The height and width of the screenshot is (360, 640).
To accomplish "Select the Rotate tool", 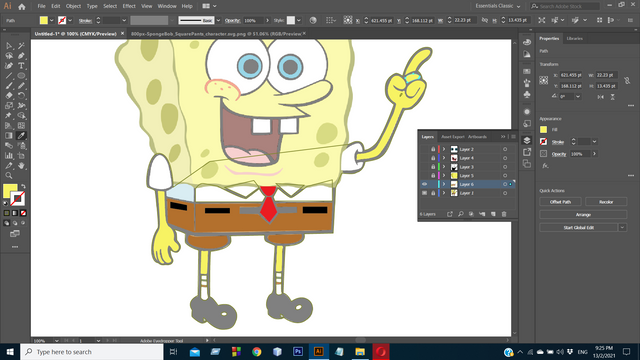I will tap(21, 96).
